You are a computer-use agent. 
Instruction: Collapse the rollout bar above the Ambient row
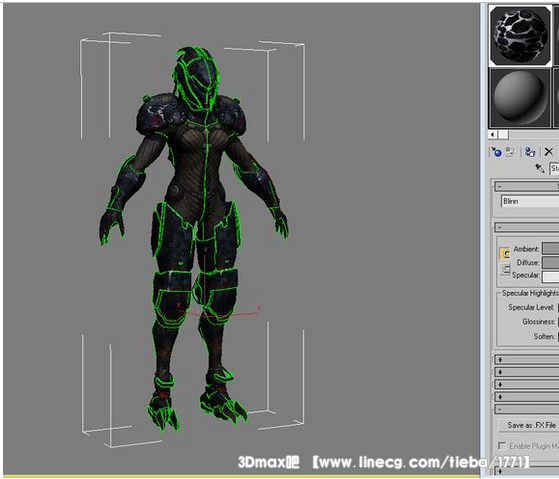point(527,227)
